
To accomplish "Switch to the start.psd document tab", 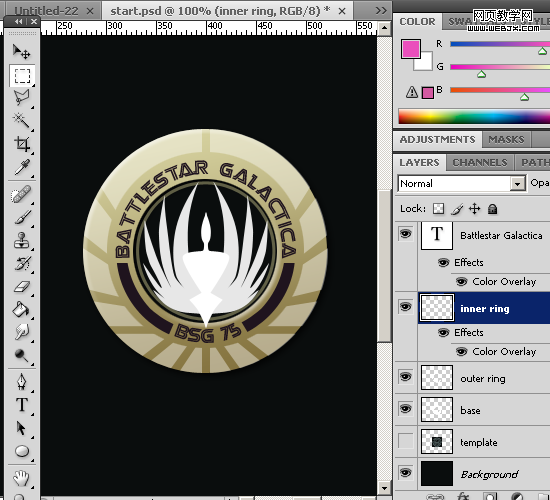I will coord(220,11).
